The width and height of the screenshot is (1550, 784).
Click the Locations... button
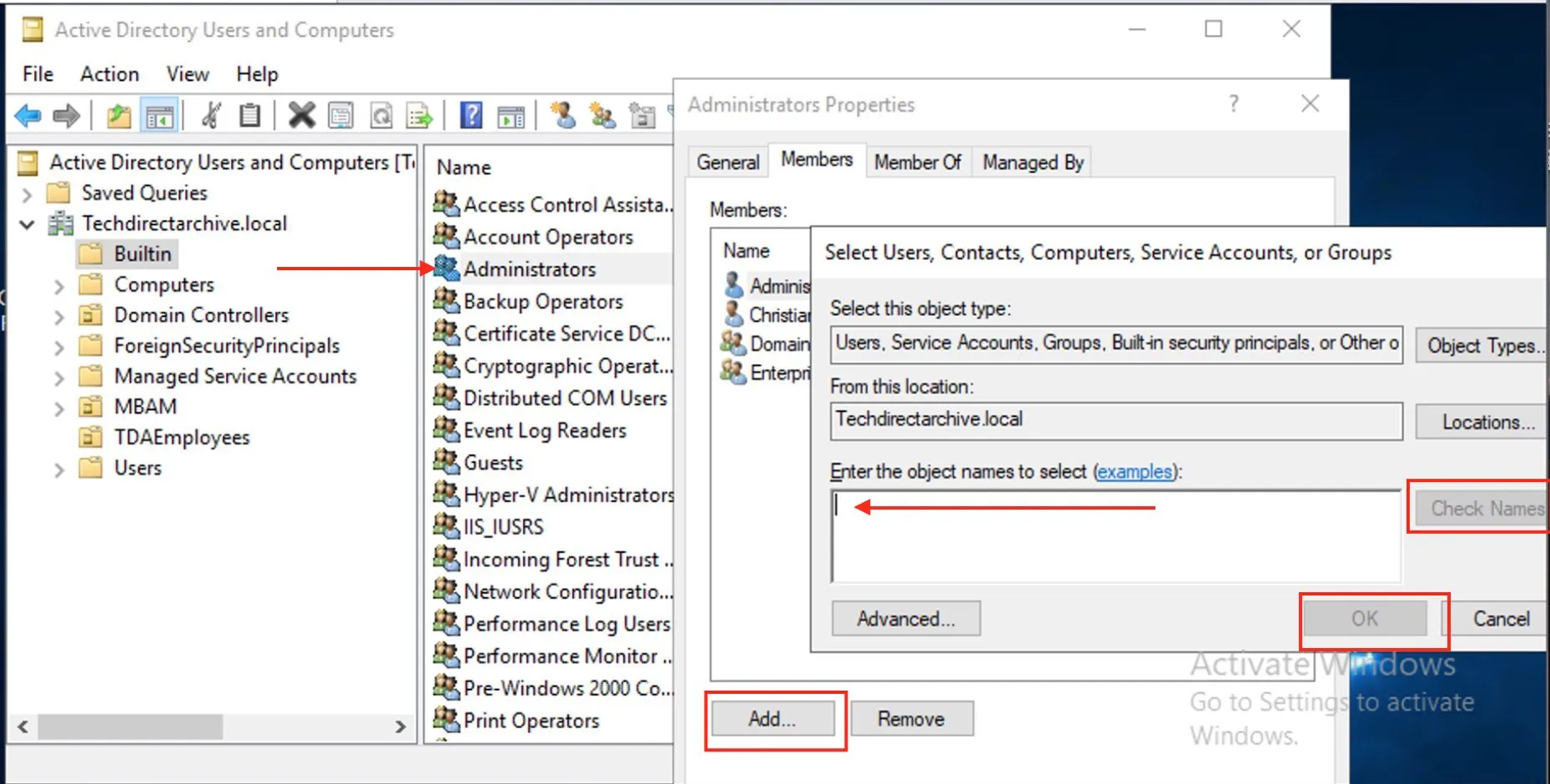1483,422
